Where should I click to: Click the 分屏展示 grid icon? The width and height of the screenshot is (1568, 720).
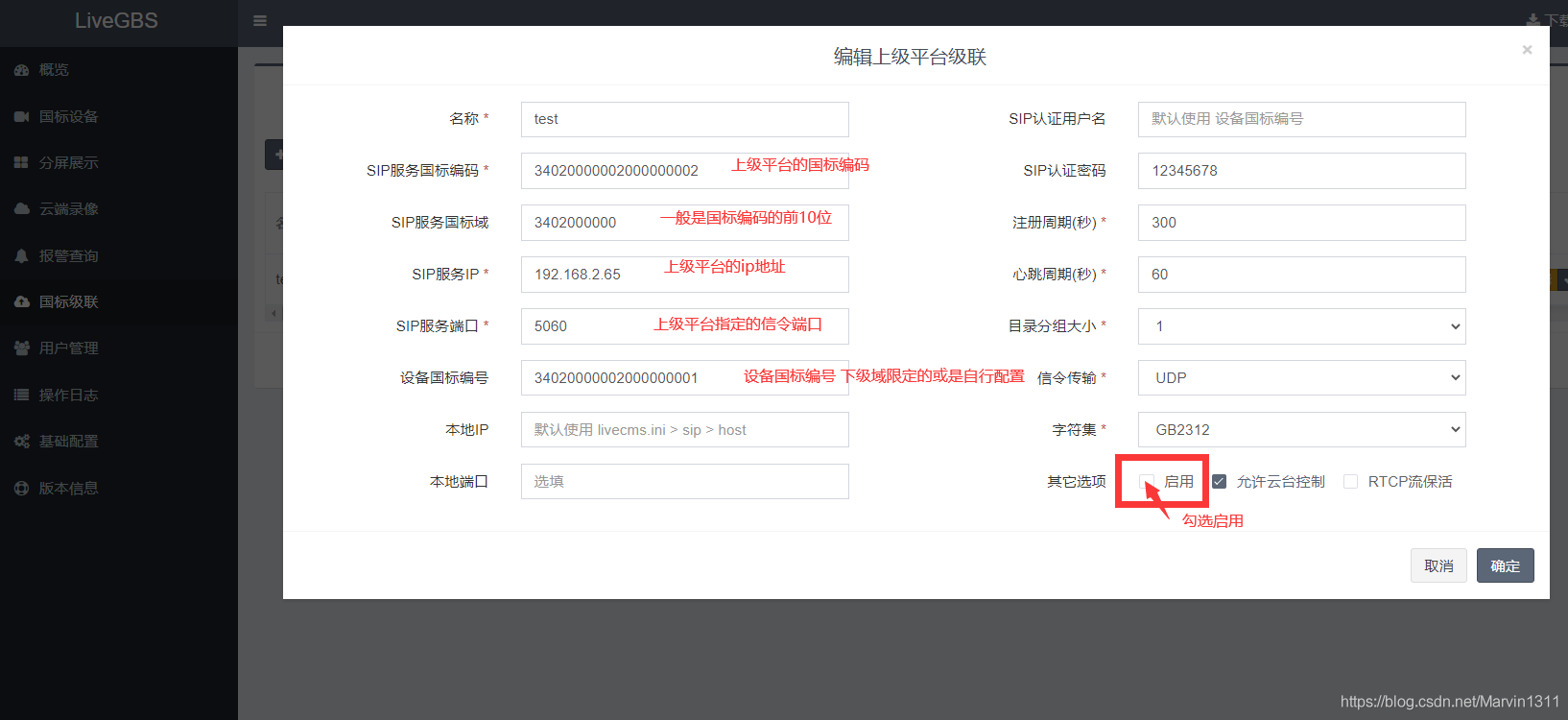(21, 162)
